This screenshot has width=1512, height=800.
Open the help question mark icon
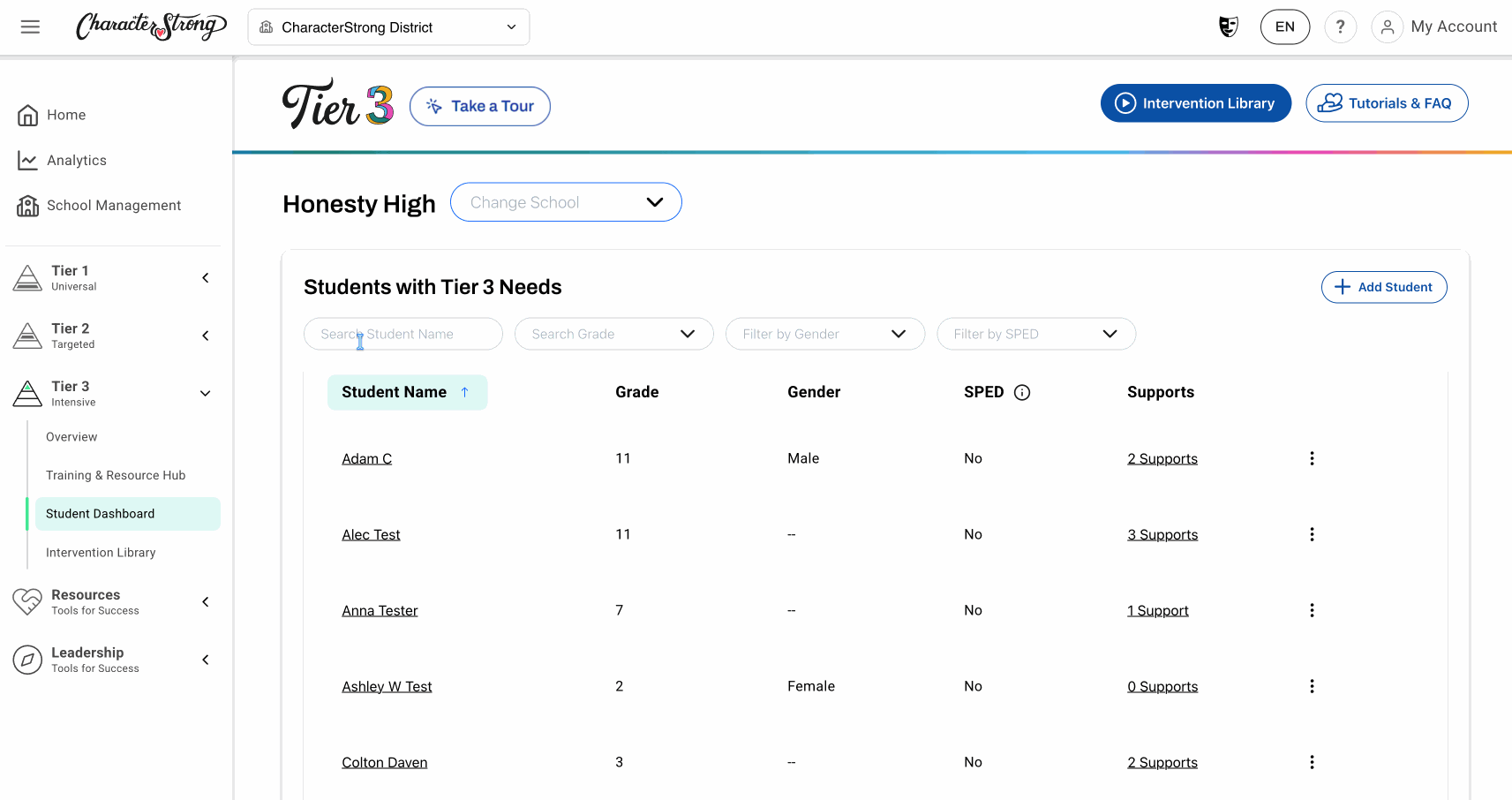coord(1340,26)
